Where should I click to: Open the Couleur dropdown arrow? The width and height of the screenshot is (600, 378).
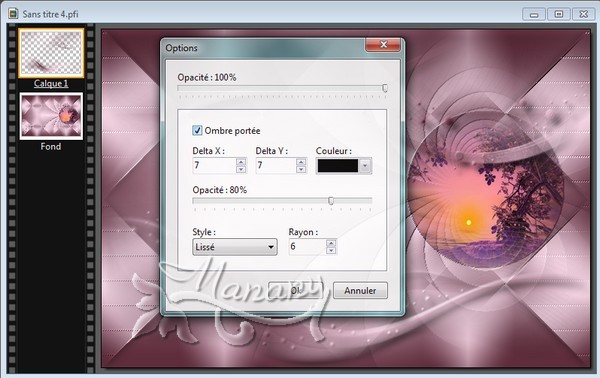point(365,166)
